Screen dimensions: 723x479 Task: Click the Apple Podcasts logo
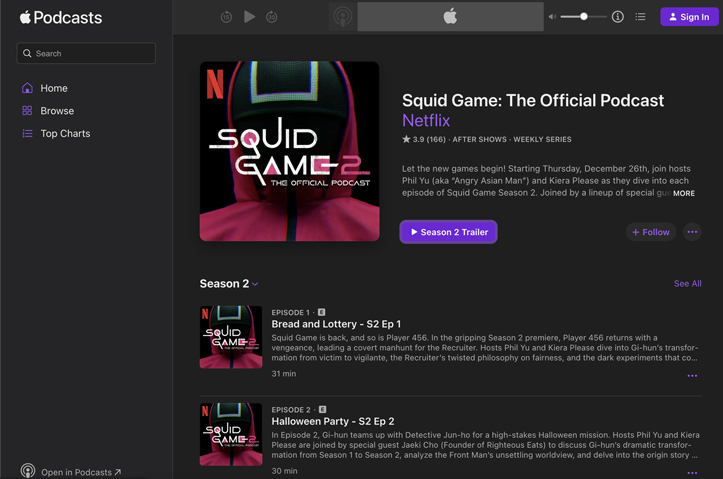[60, 18]
